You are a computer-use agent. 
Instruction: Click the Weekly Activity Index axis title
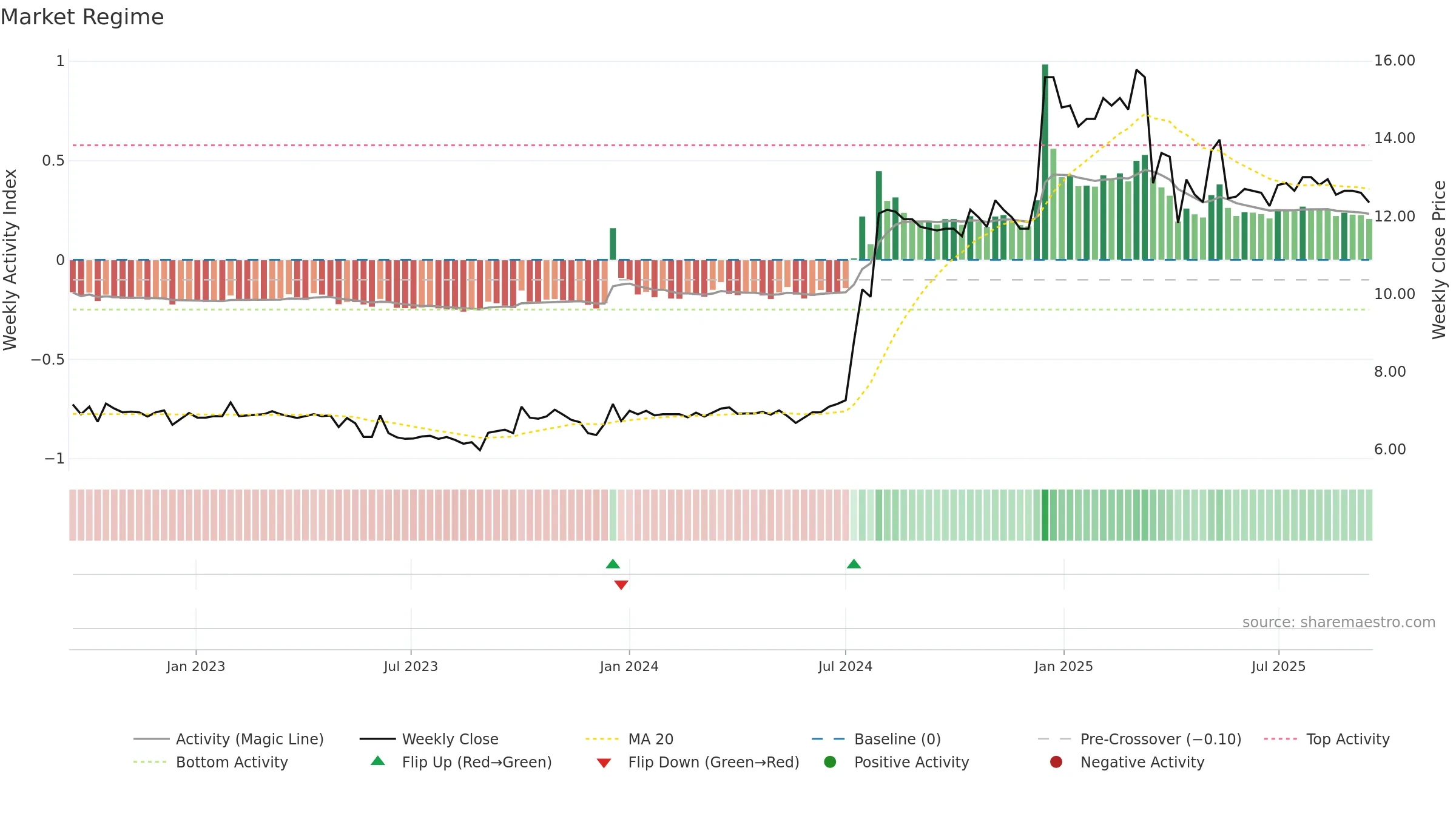tap(10, 260)
